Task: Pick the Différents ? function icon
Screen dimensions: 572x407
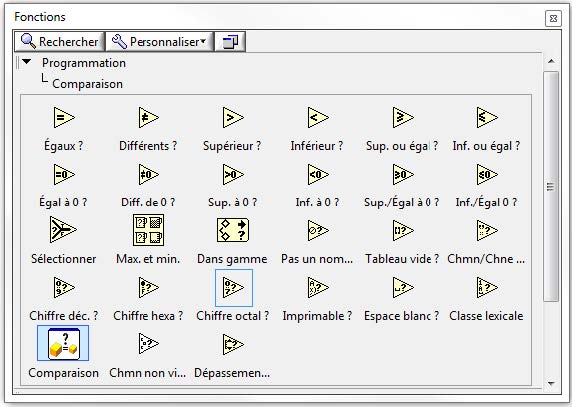Action: point(148,117)
